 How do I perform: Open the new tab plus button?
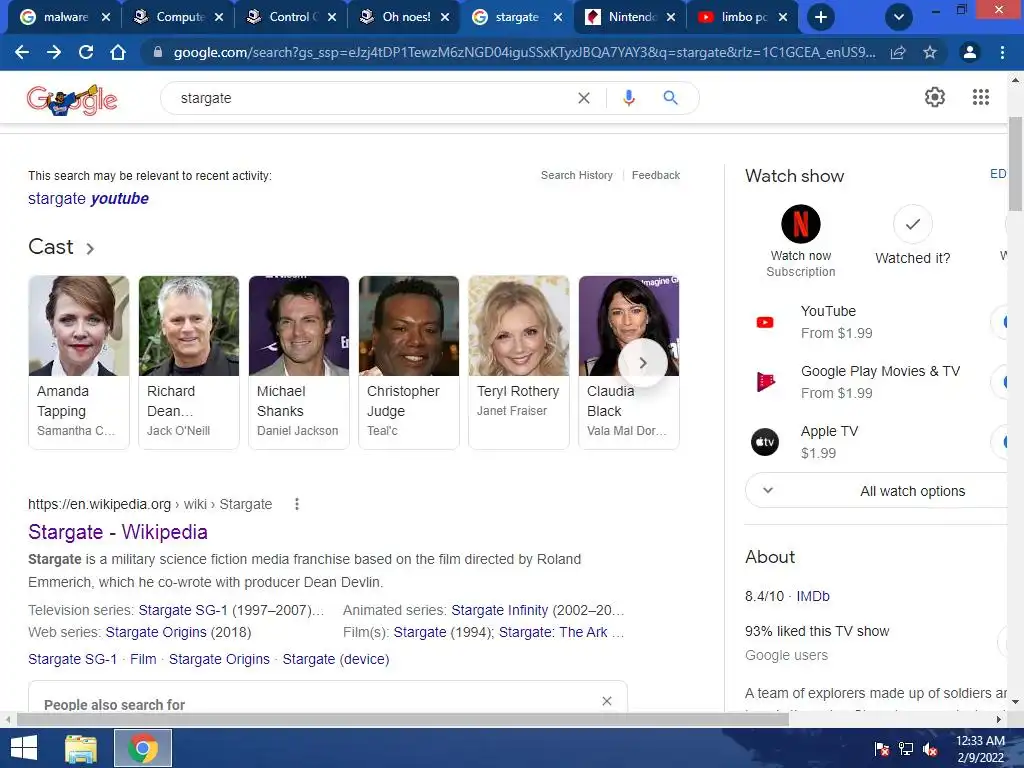point(821,17)
